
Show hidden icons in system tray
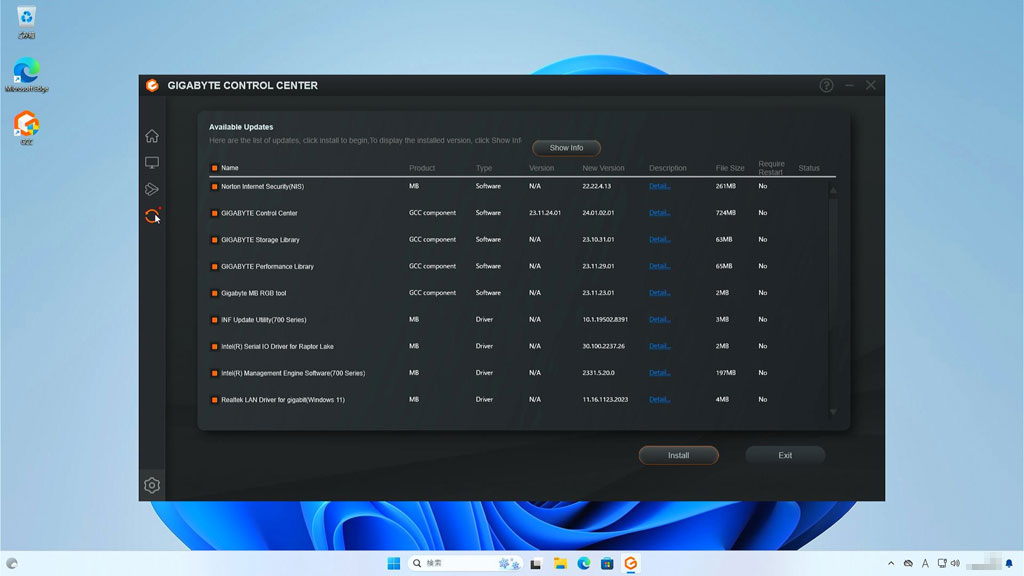[890, 564]
